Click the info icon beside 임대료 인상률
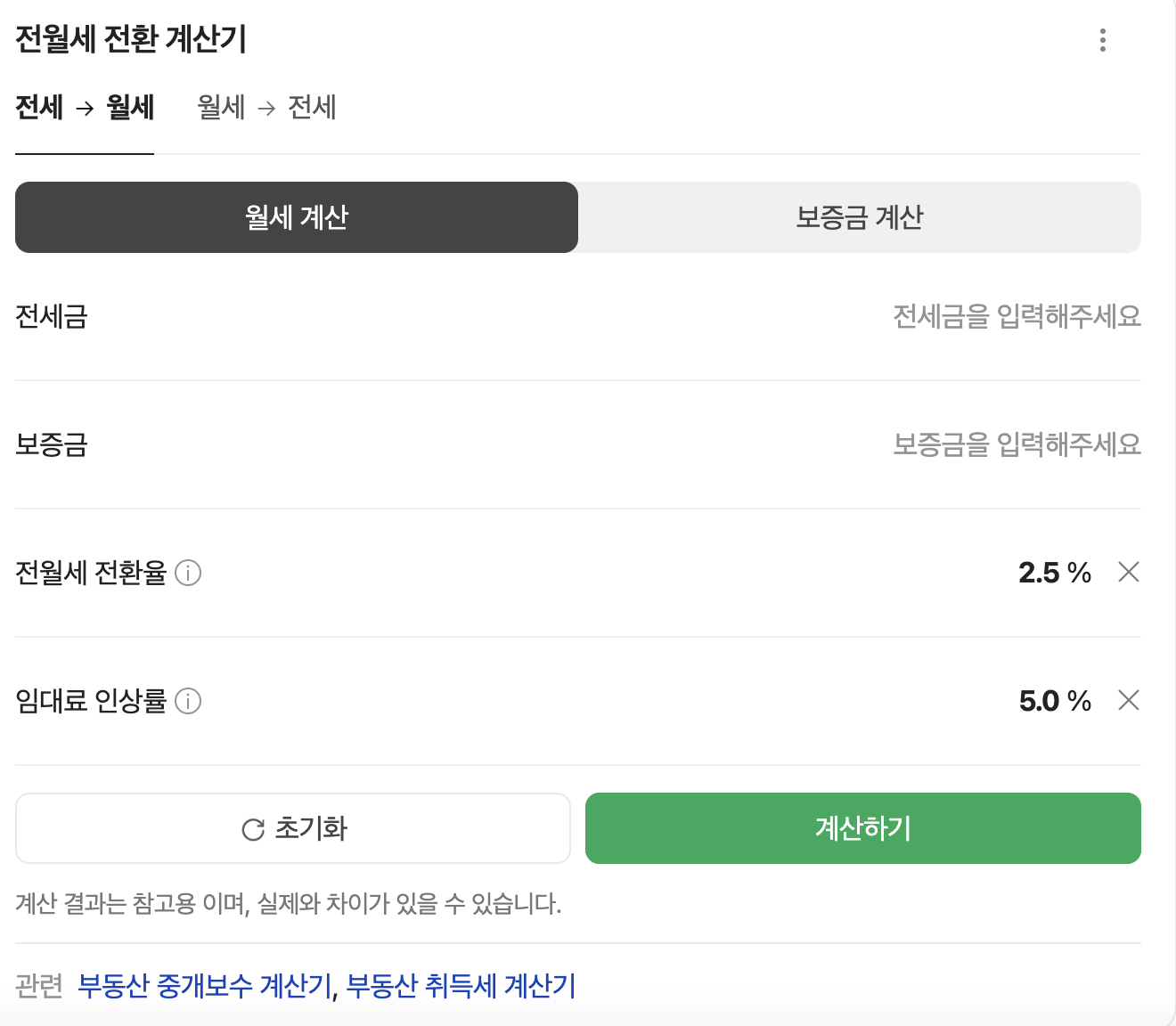This screenshot has width=1176, height=1026. [x=188, y=702]
